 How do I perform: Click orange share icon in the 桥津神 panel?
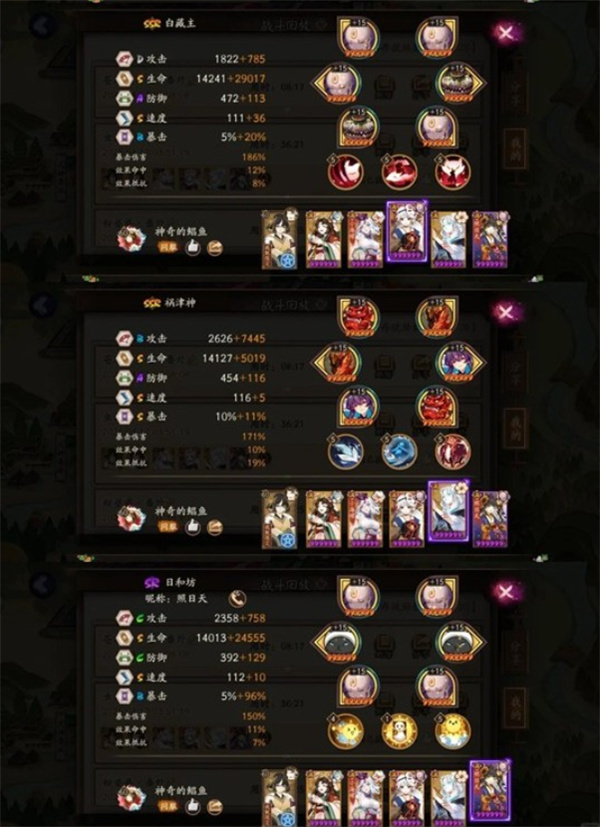tap(215, 527)
